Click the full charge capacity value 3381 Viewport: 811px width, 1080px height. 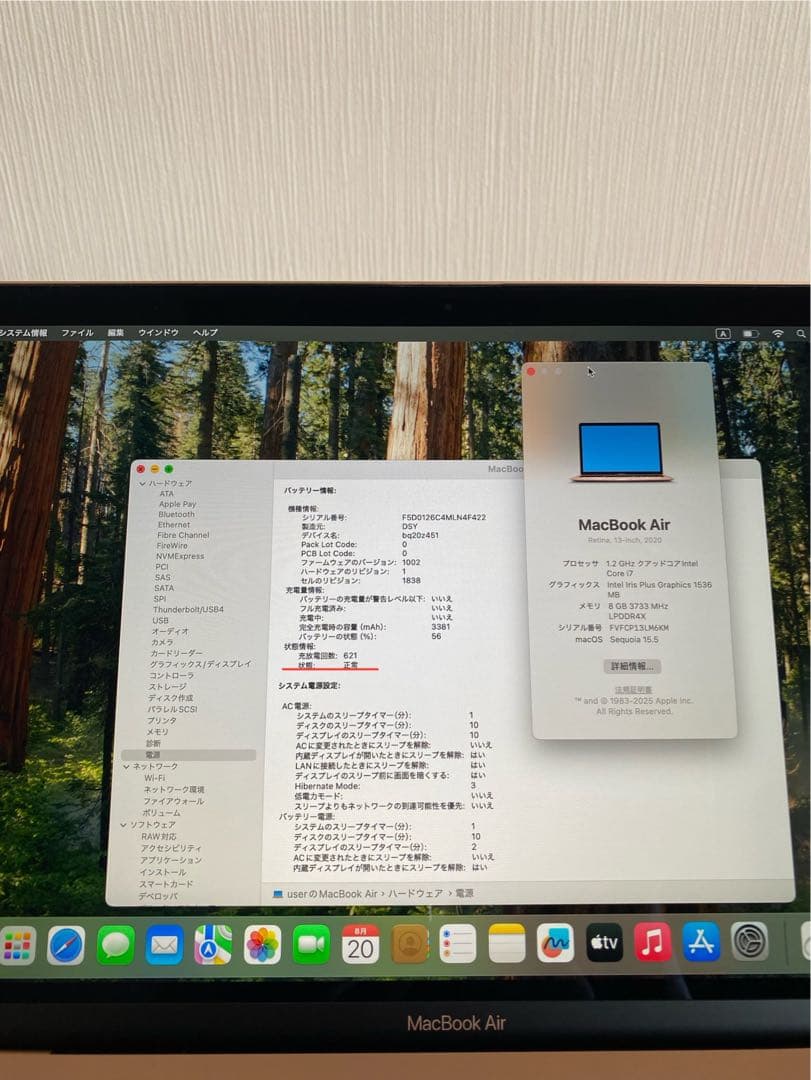tap(440, 627)
